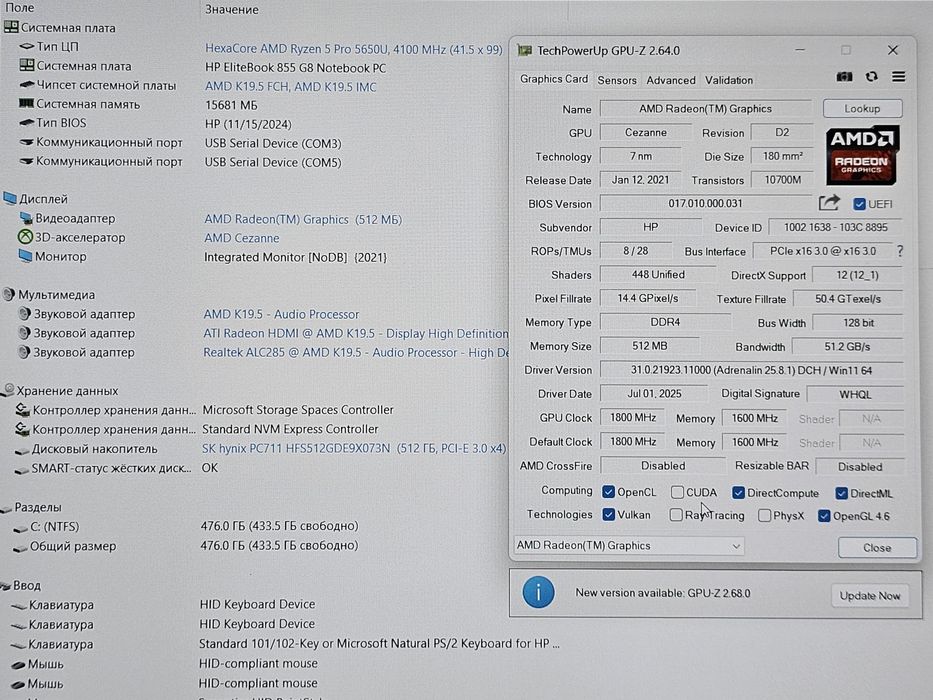Click the Standard NVM Express Controller value

tap(290, 429)
